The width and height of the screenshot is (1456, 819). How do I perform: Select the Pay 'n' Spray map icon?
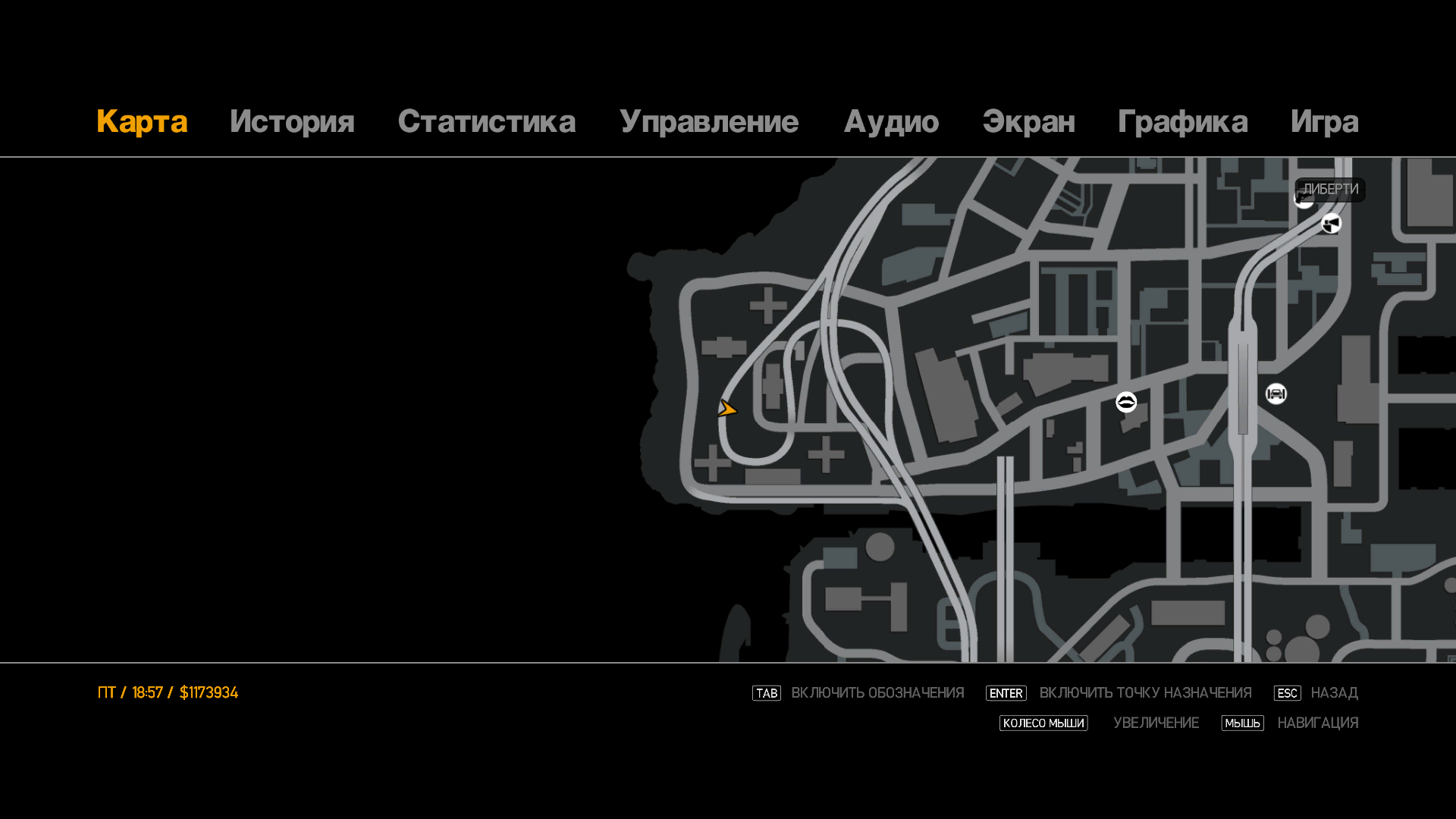coord(1332,224)
